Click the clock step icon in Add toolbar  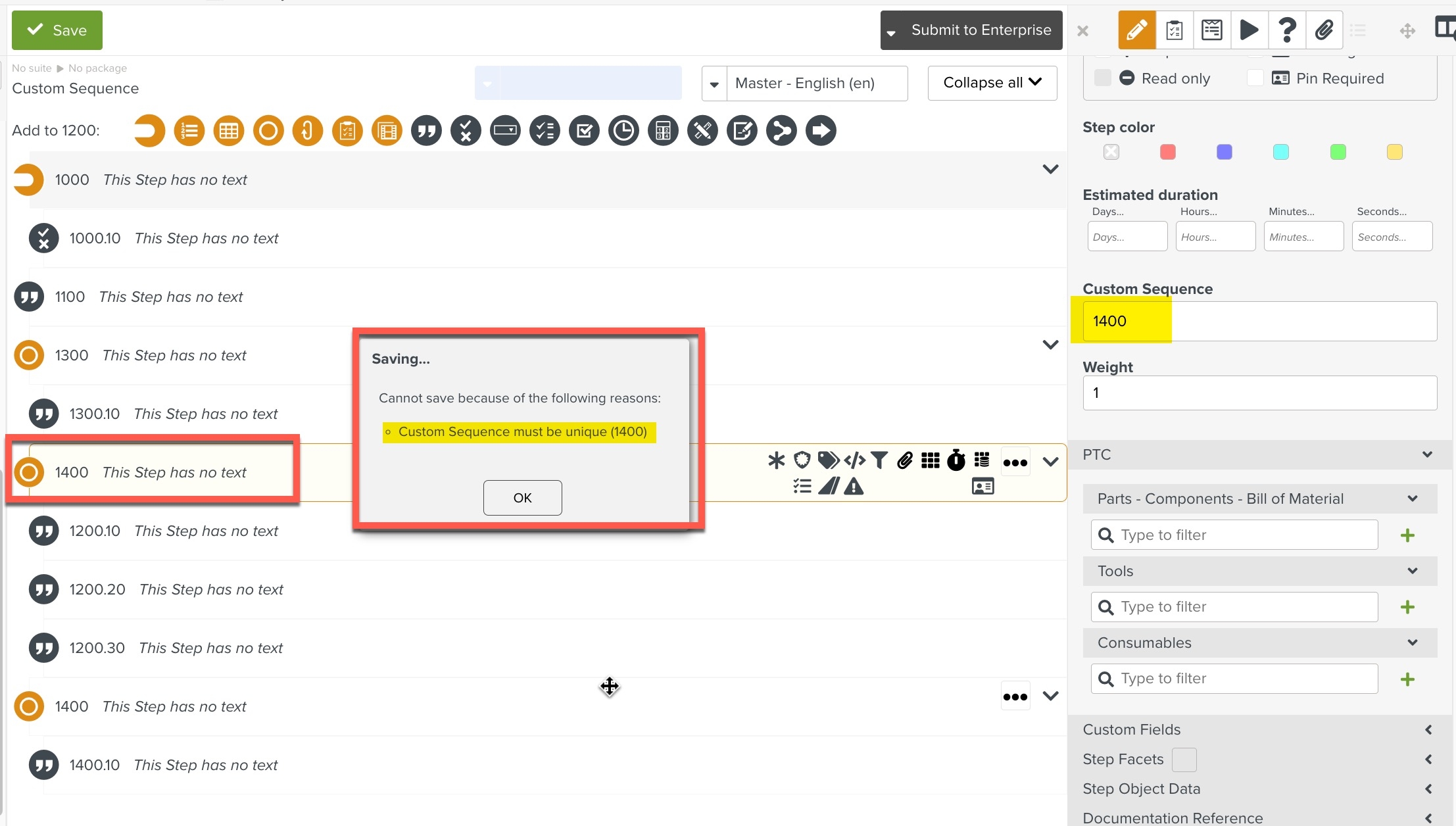[x=623, y=131]
